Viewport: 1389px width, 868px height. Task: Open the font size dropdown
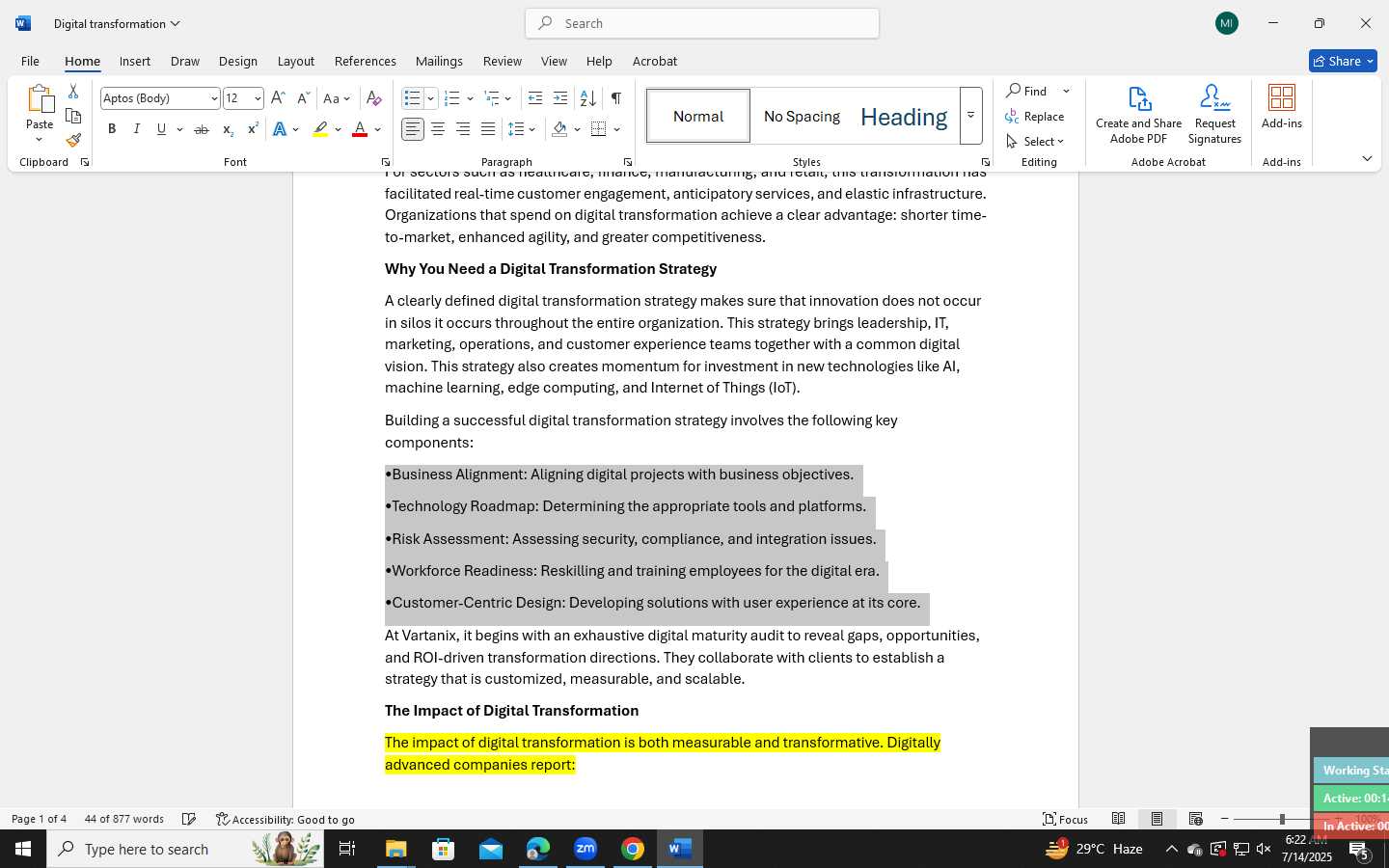(258, 98)
